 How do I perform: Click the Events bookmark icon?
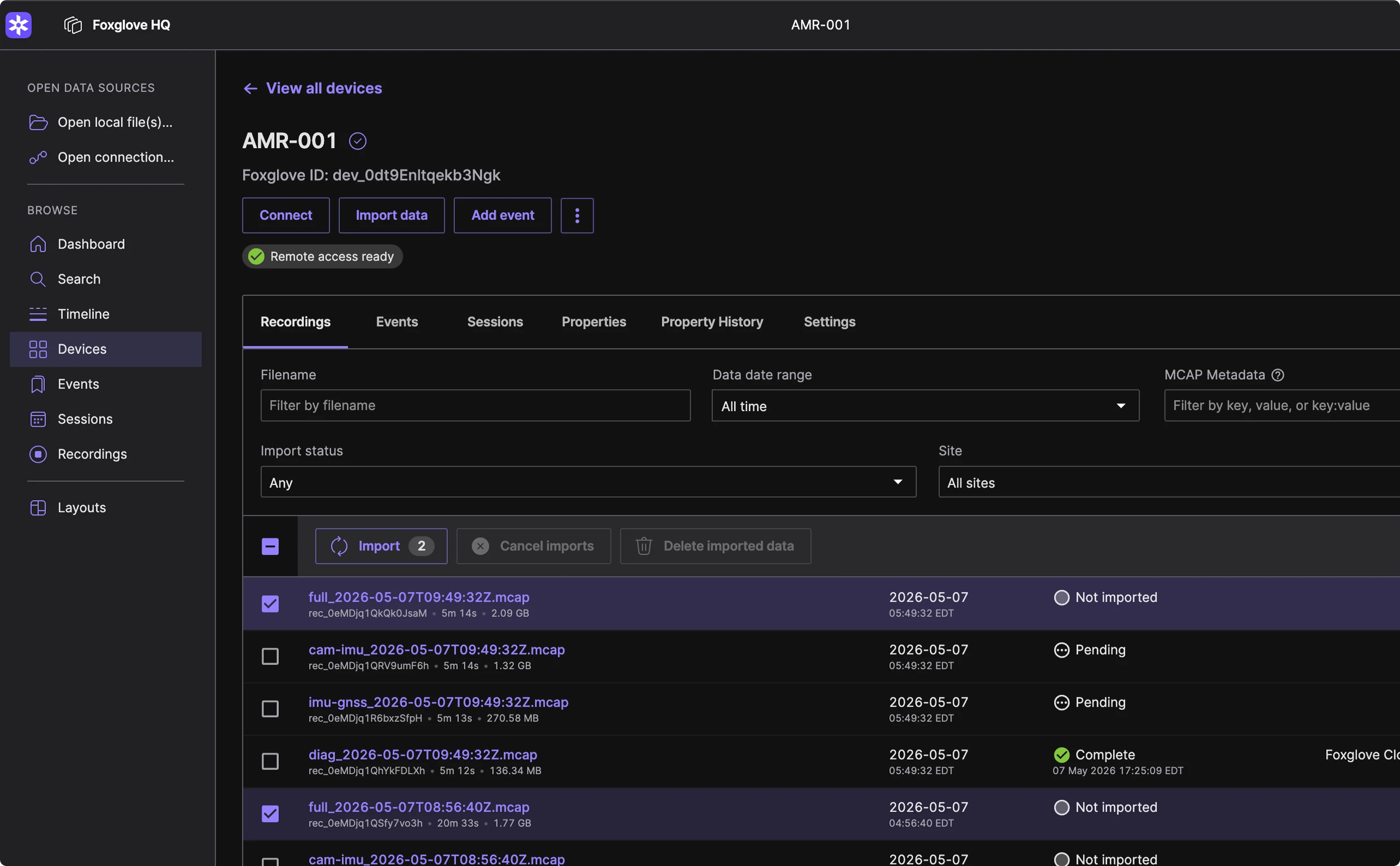[x=38, y=384]
